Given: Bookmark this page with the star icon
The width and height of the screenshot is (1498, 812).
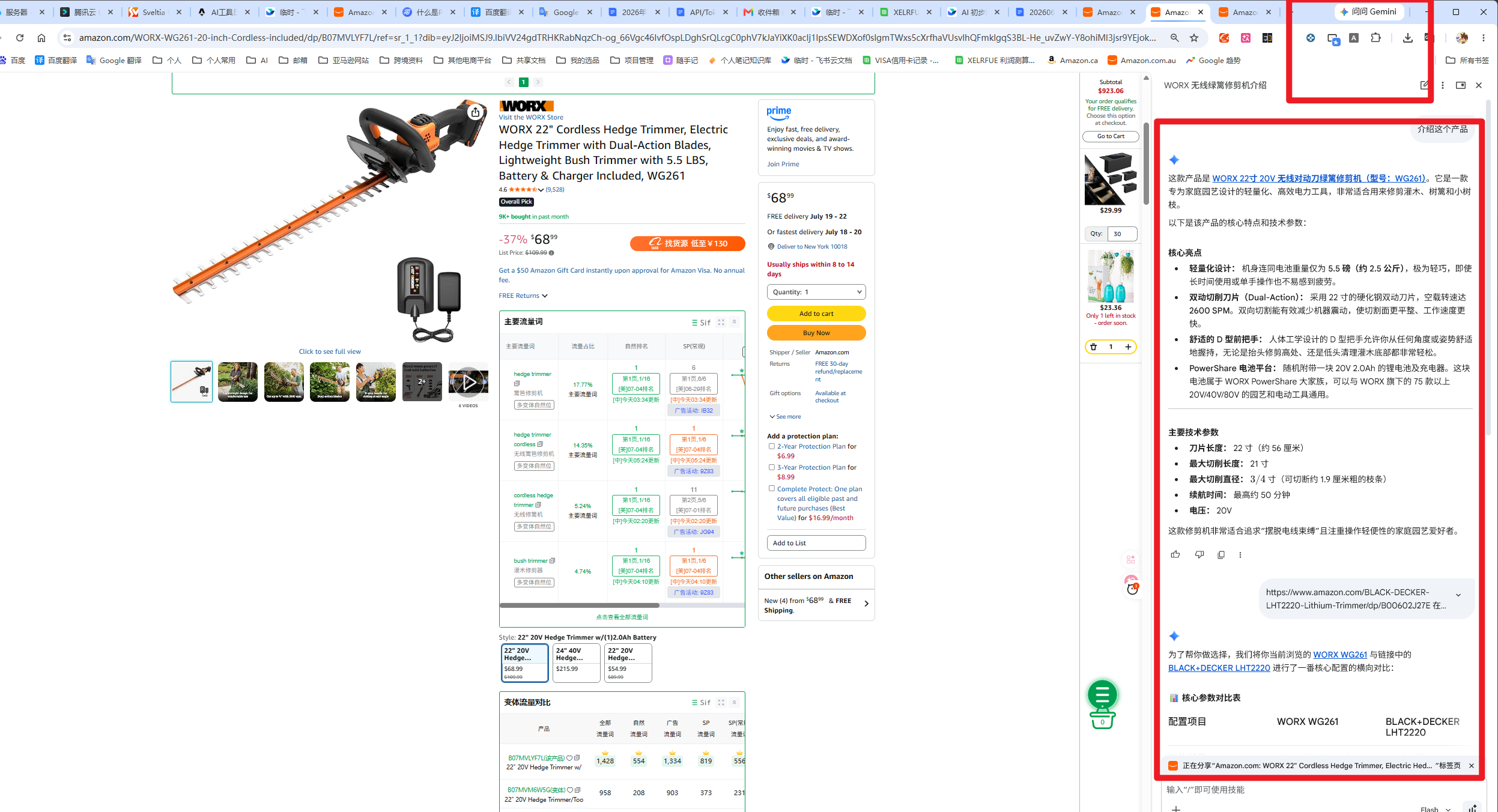Looking at the screenshot, I should 1194,38.
